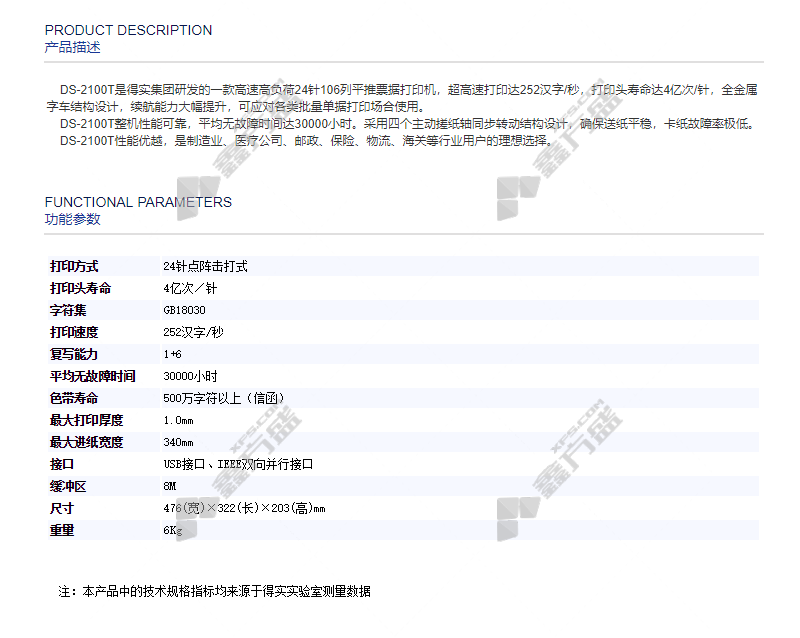
Task: Click "30000小时" in the 平均无故障时间 row
Action: tap(190, 376)
